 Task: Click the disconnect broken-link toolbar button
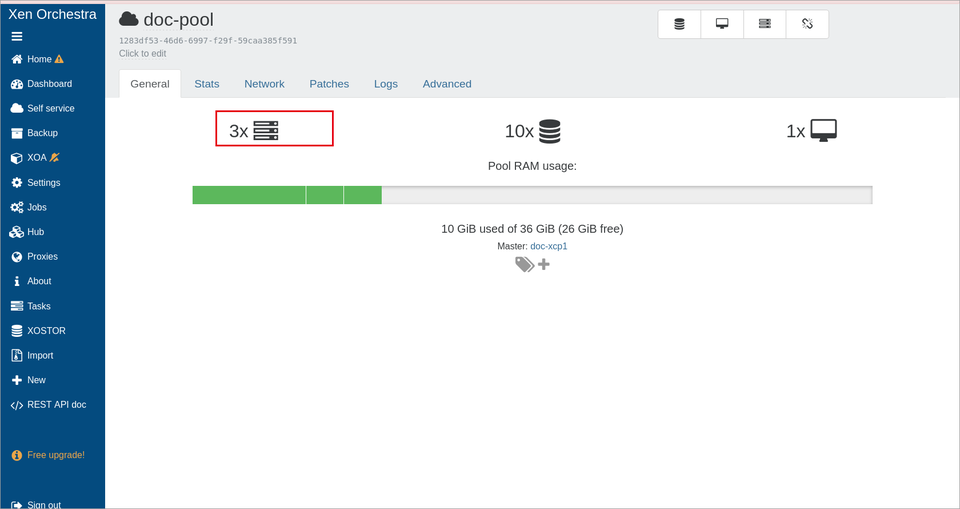[x=808, y=24]
